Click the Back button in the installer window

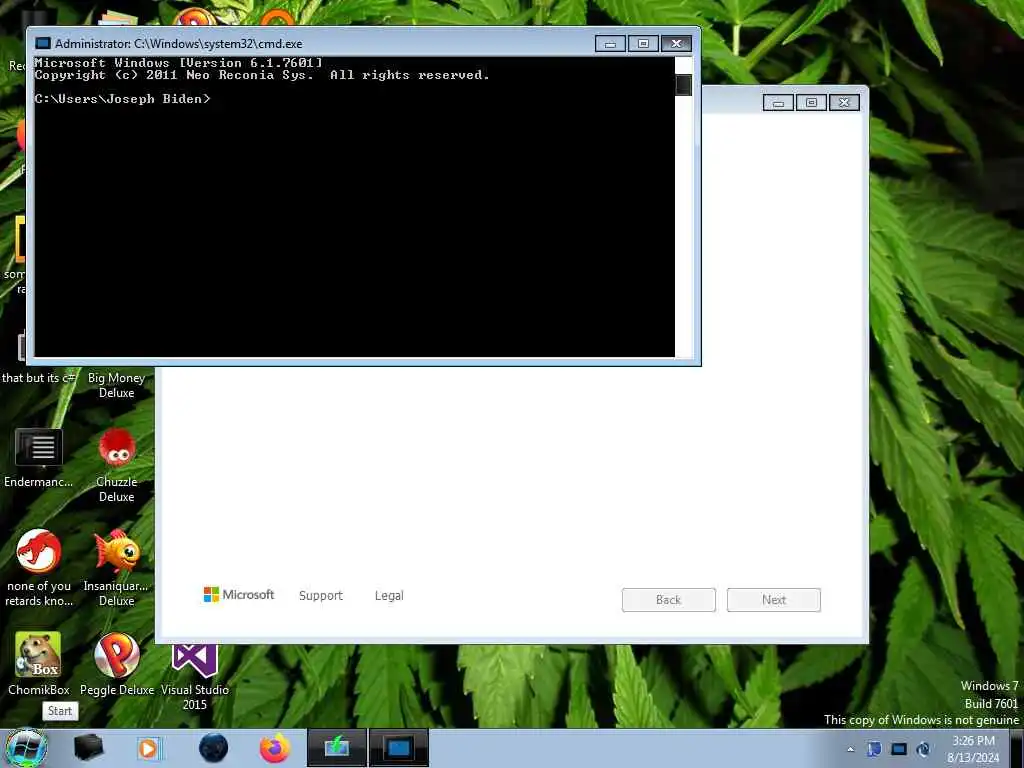pos(668,600)
